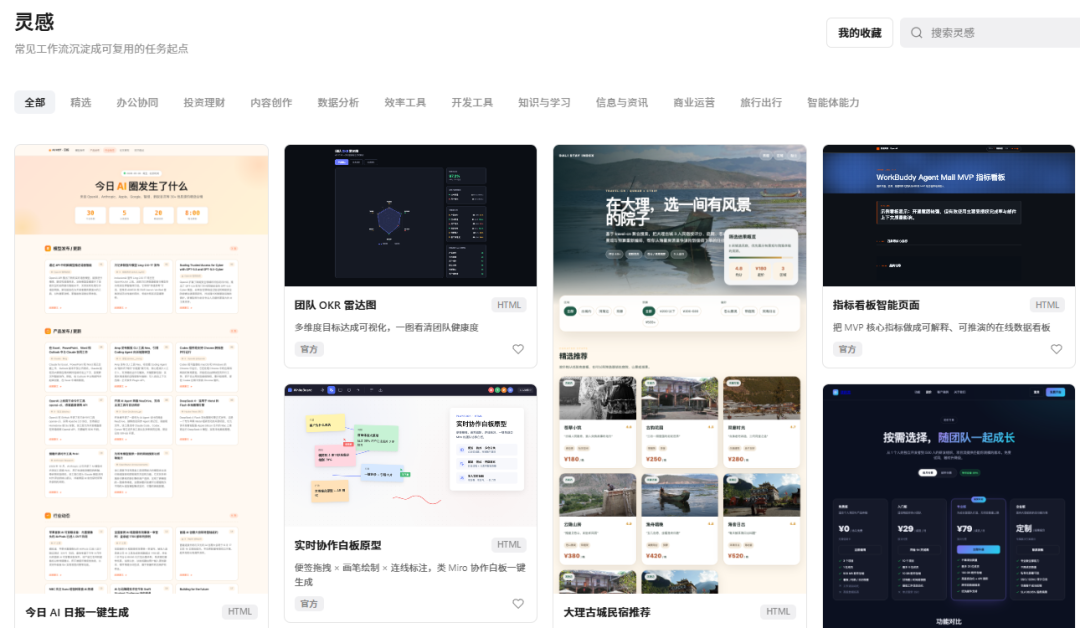Screen dimensions: 1080x628
Task: Click the 大理古城民宿推荐 title
Action: (607, 612)
